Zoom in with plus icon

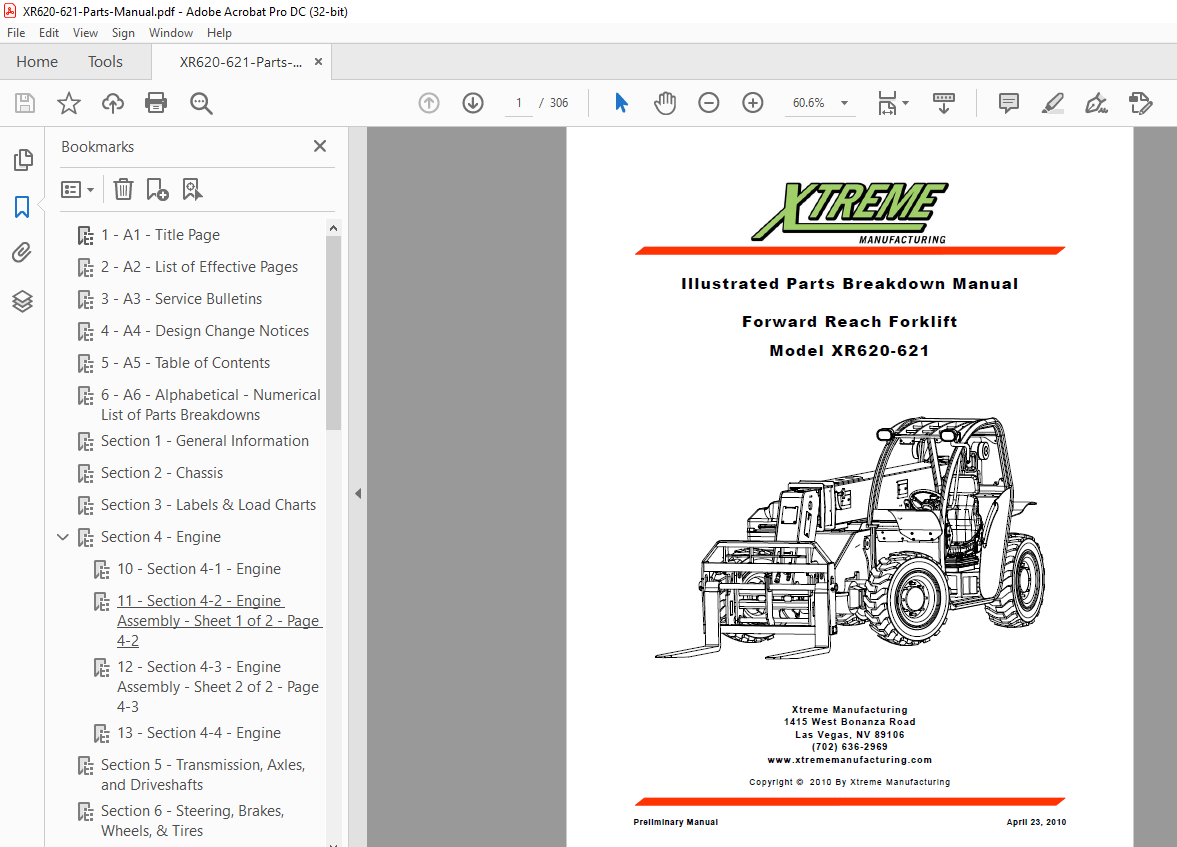tap(752, 103)
